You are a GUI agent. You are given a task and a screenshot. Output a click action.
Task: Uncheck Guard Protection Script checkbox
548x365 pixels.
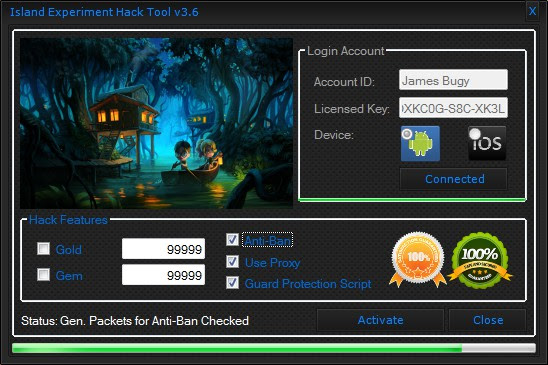pyautogui.click(x=232, y=282)
